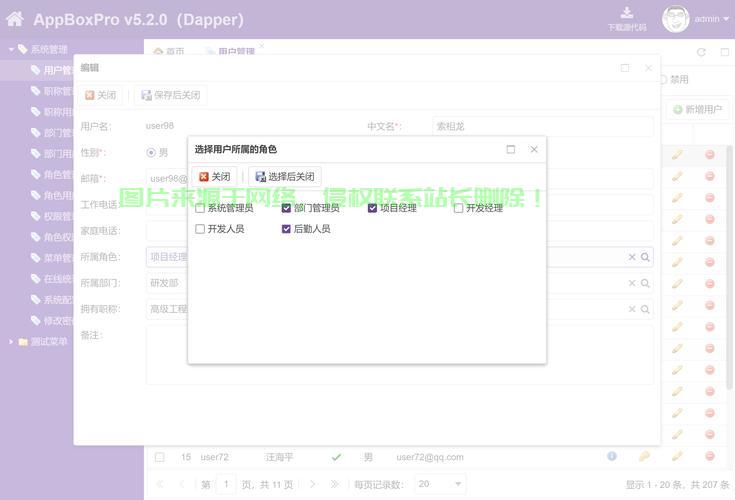The height and width of the screenshot is (500, 735).
Task: Click 关闭 button in role selection dialog
Action: (x=214, y=177)
